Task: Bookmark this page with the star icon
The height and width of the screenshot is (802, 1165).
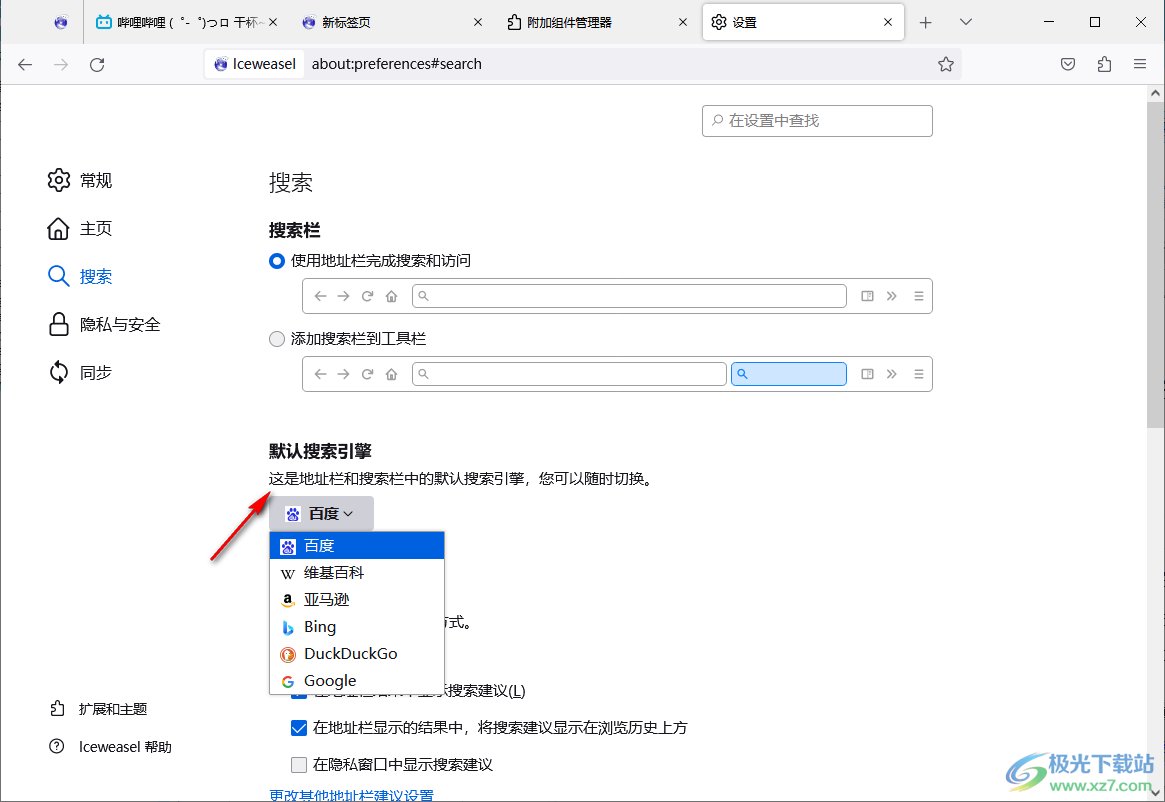Action: (x=945, y=65)
